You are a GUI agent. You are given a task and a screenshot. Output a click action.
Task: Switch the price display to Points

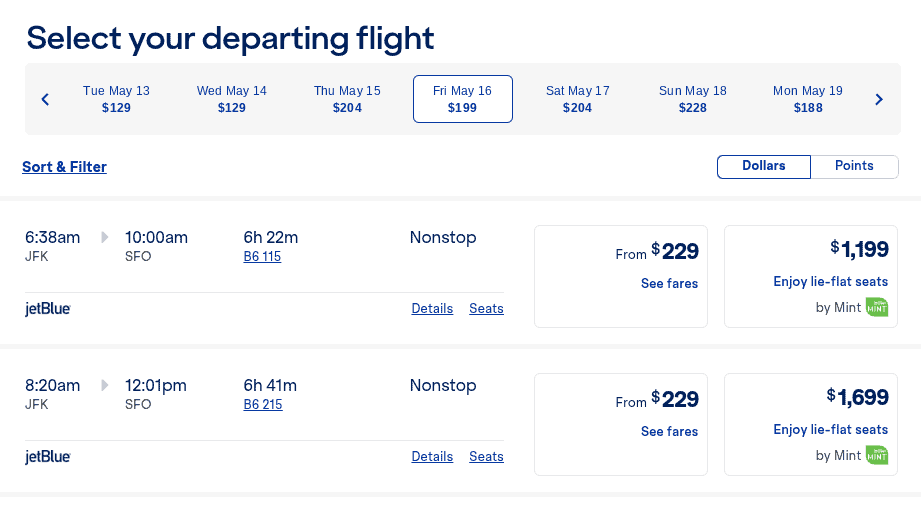pos(854,166)
